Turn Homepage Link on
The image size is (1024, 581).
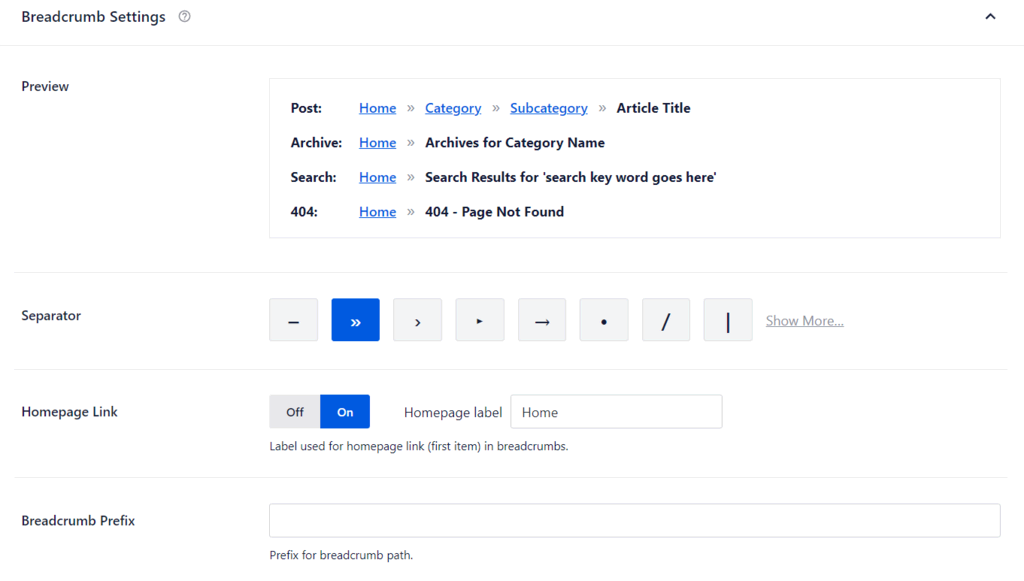click(x=345, y=411)
